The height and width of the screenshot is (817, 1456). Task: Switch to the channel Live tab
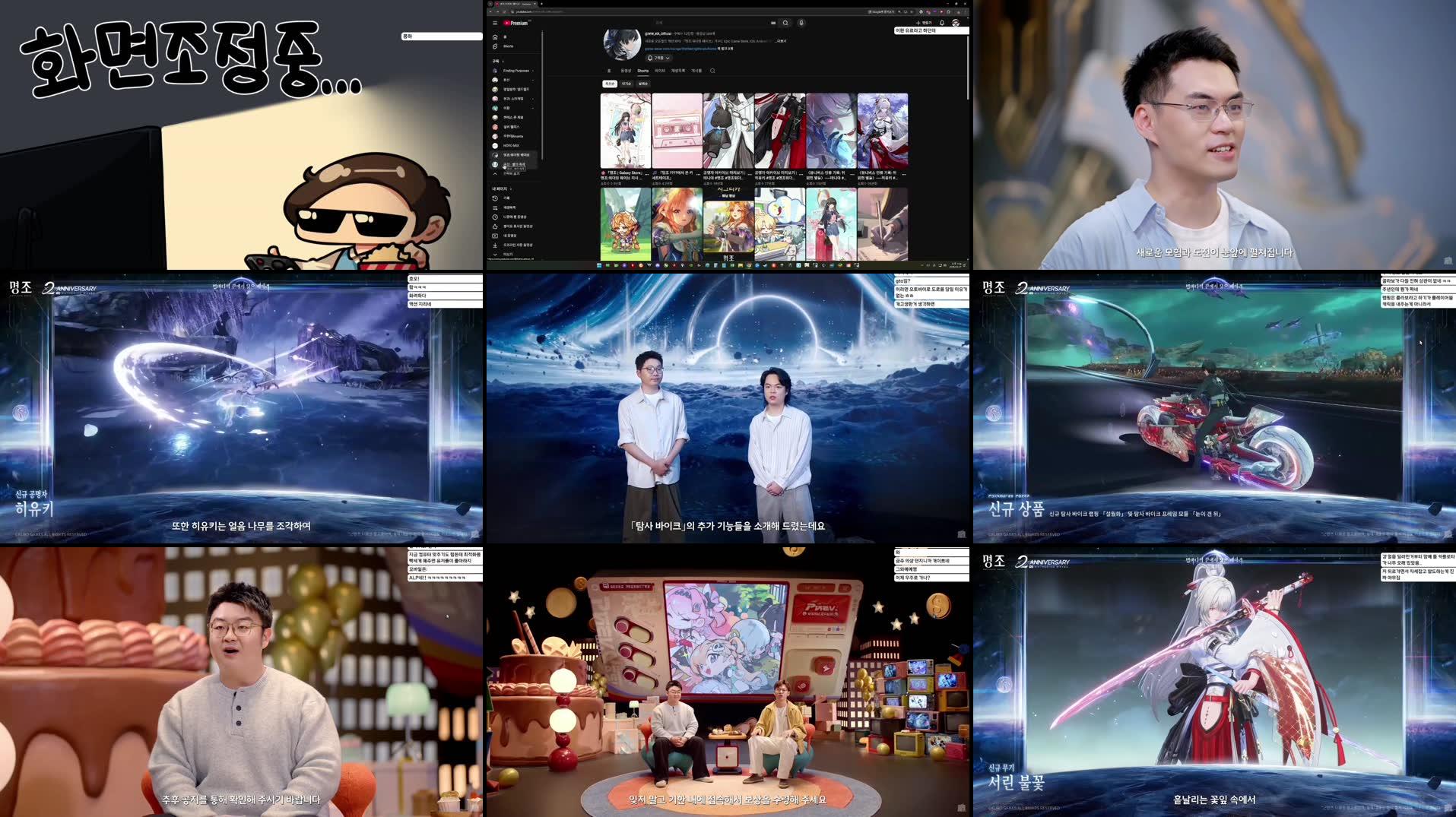[x=660, y=71]
